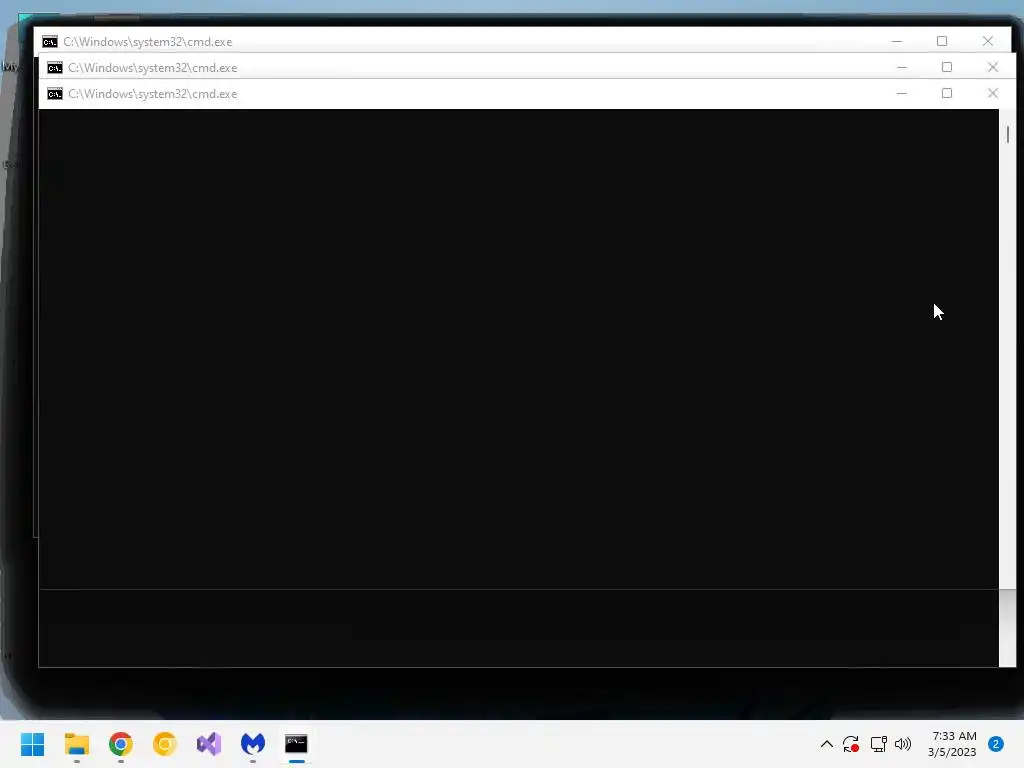The width and height of the screenshot is (1024, 768).
Task: Open the volume control tray icon
Action: pos(903,744)
